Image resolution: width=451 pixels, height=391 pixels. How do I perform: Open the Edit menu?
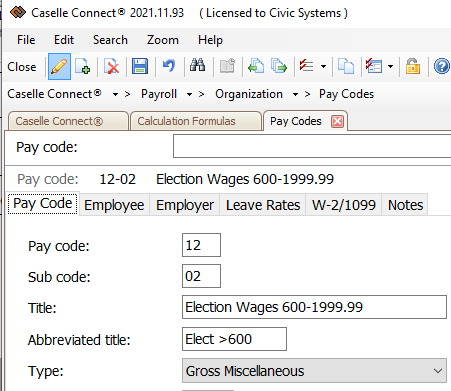click(64, 40)
